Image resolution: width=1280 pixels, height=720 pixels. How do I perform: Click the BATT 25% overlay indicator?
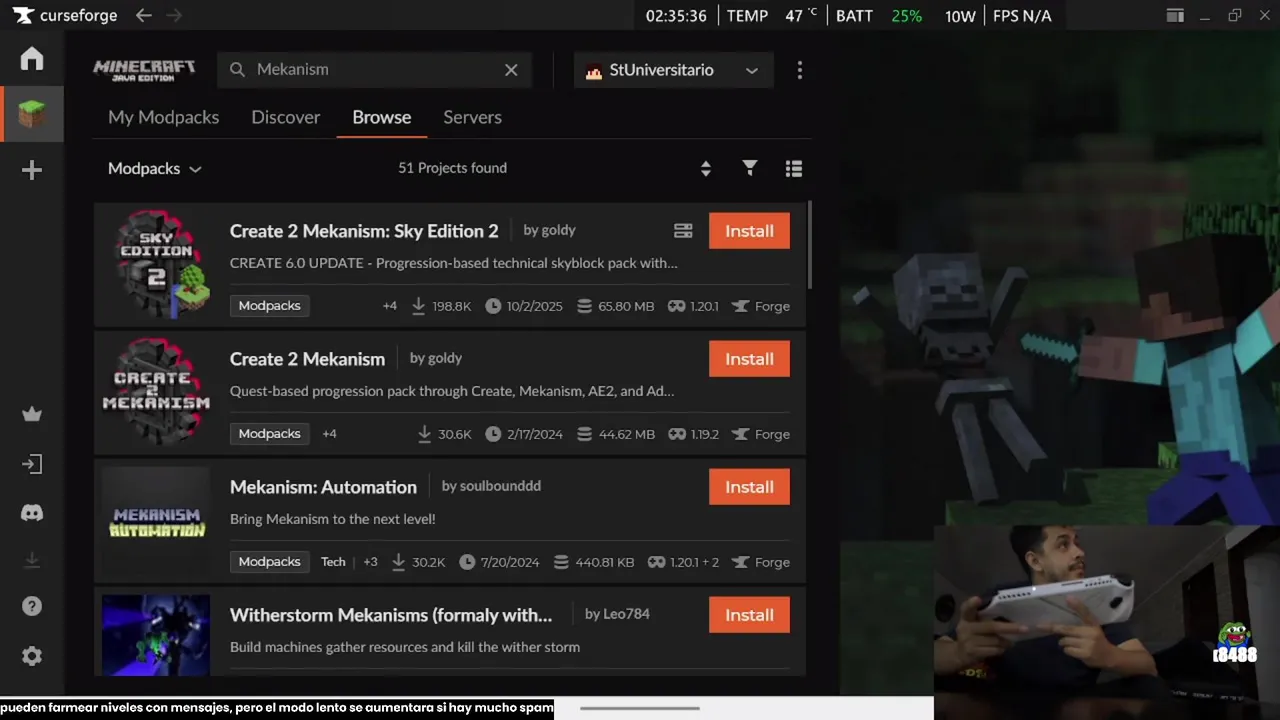[x=879, y=16]
